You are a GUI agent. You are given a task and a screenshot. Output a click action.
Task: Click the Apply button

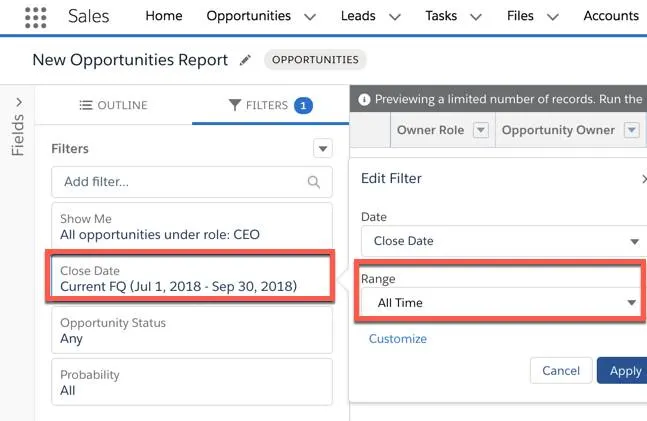622,371
